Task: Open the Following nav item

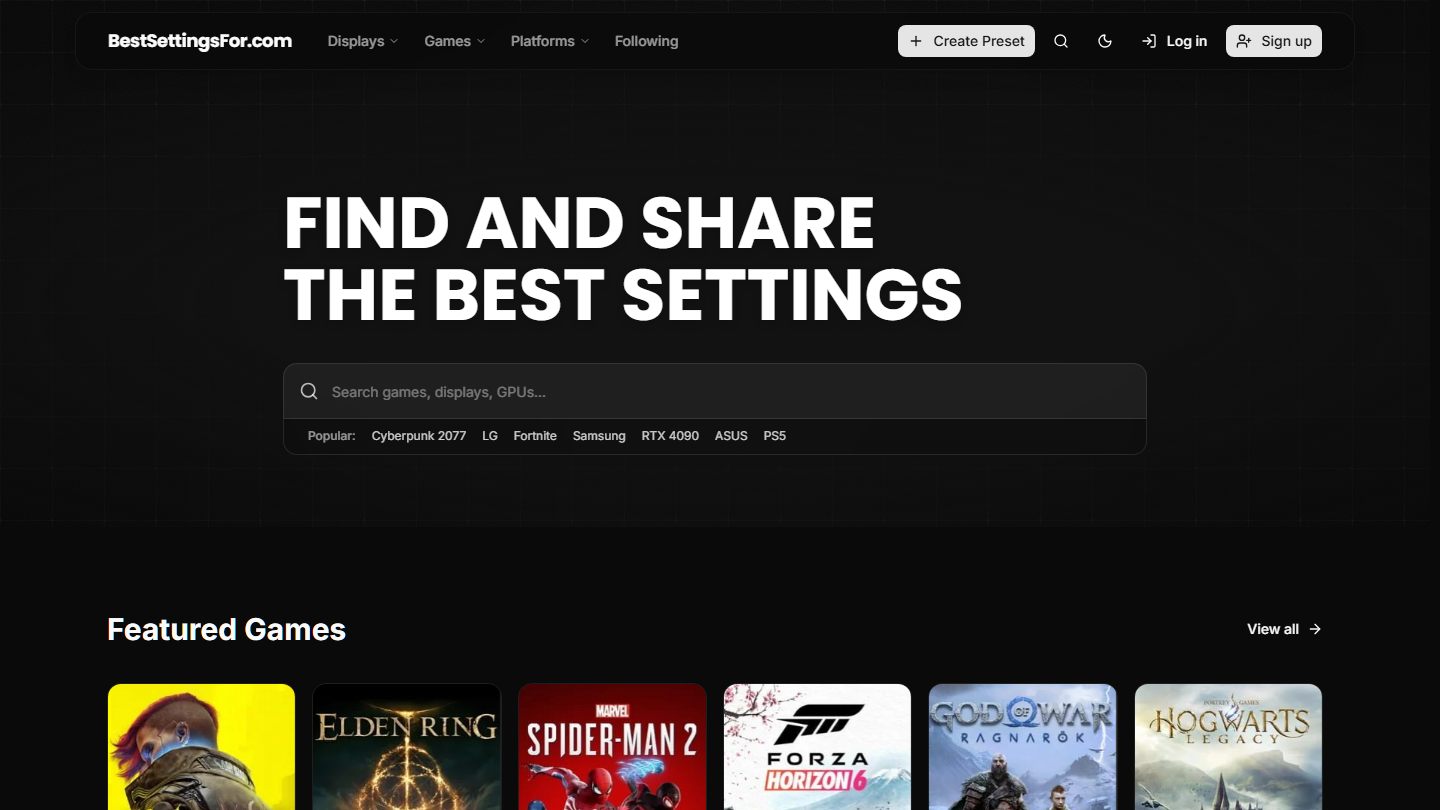Action: (646, 41)
